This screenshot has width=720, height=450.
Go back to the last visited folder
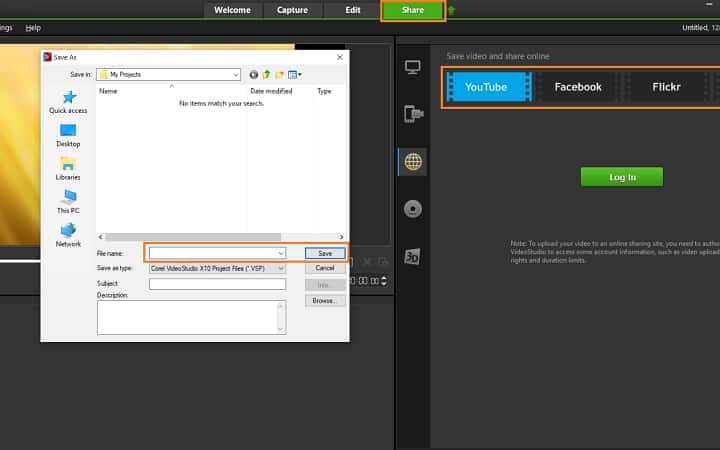[253, 74]
